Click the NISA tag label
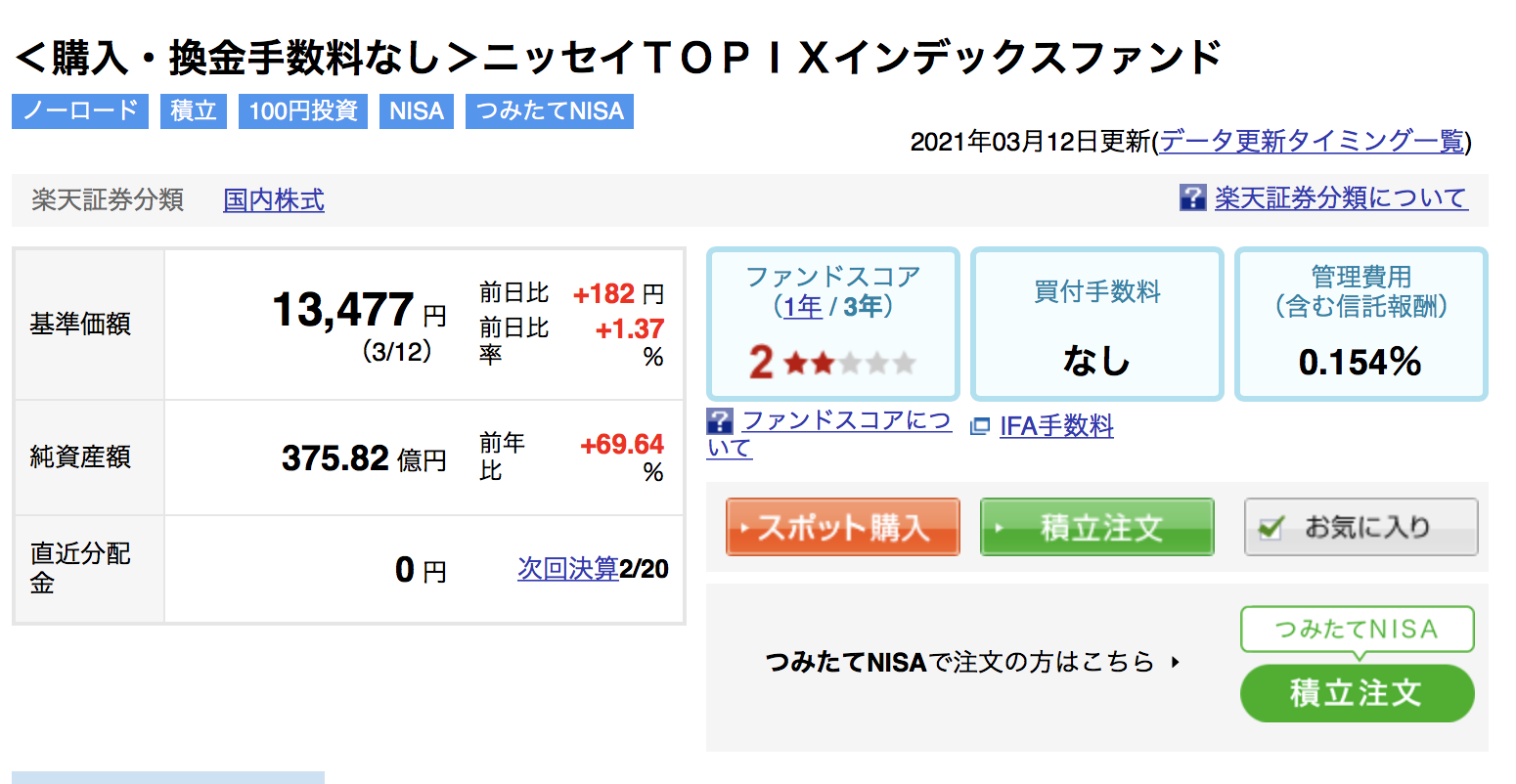 (x=417, y=110)
